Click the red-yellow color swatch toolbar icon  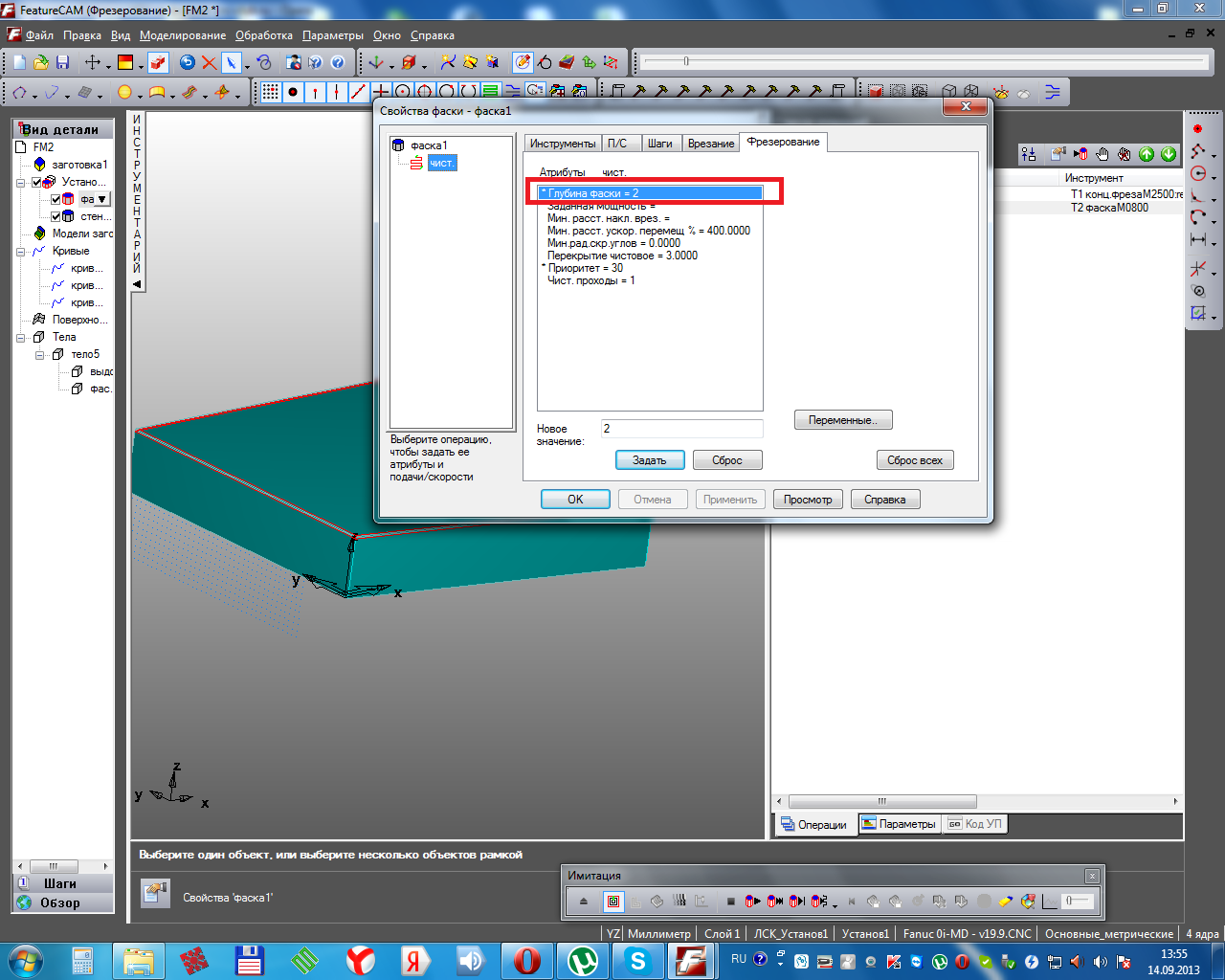coord(125,62)
